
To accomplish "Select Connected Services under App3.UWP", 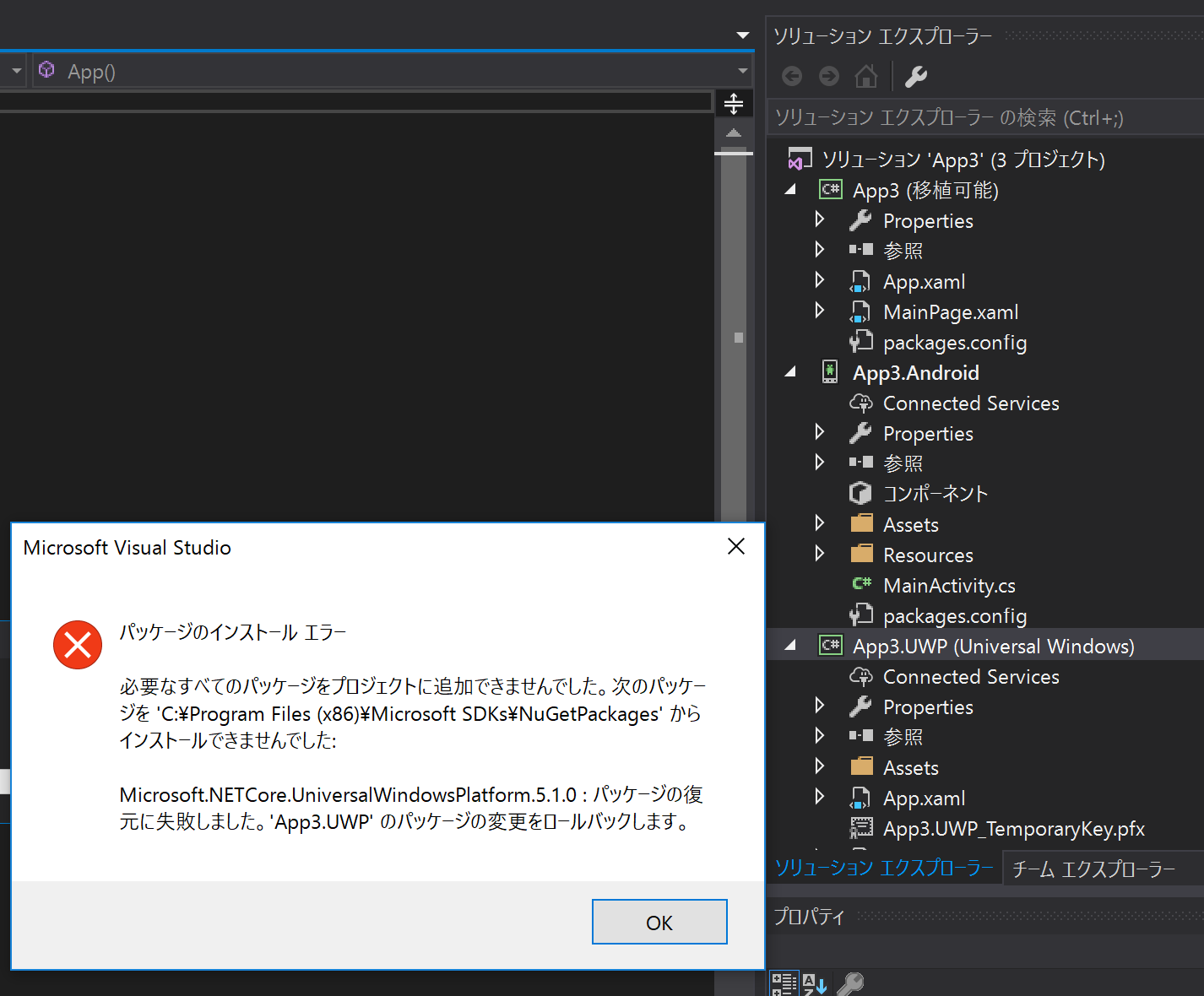I will pyautogui.click(x=971, y=677).
